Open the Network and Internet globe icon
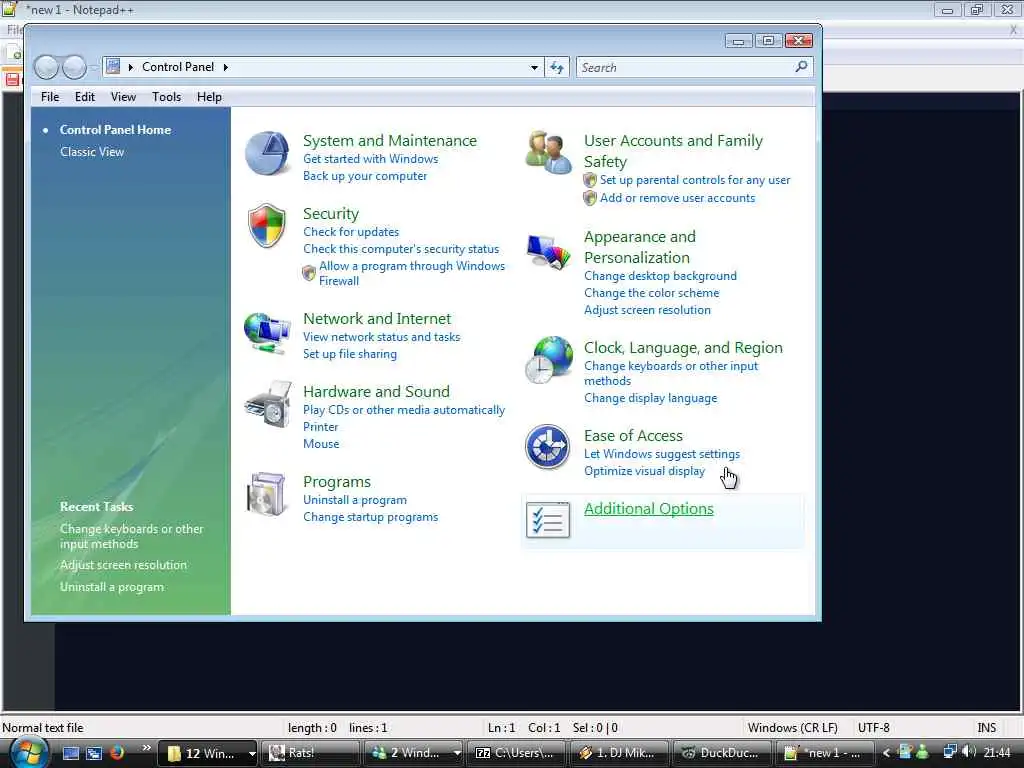1024x768 pixels. coord(267,333)
